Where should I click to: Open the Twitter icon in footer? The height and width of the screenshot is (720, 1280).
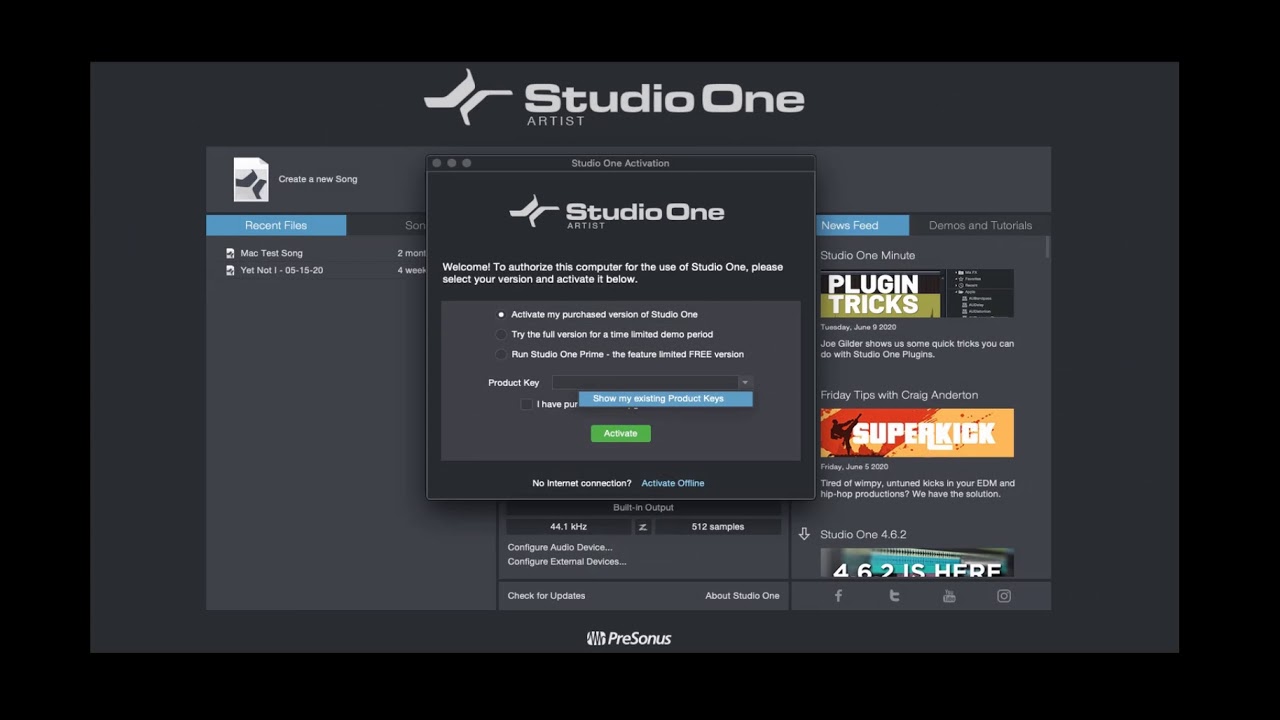894,596
